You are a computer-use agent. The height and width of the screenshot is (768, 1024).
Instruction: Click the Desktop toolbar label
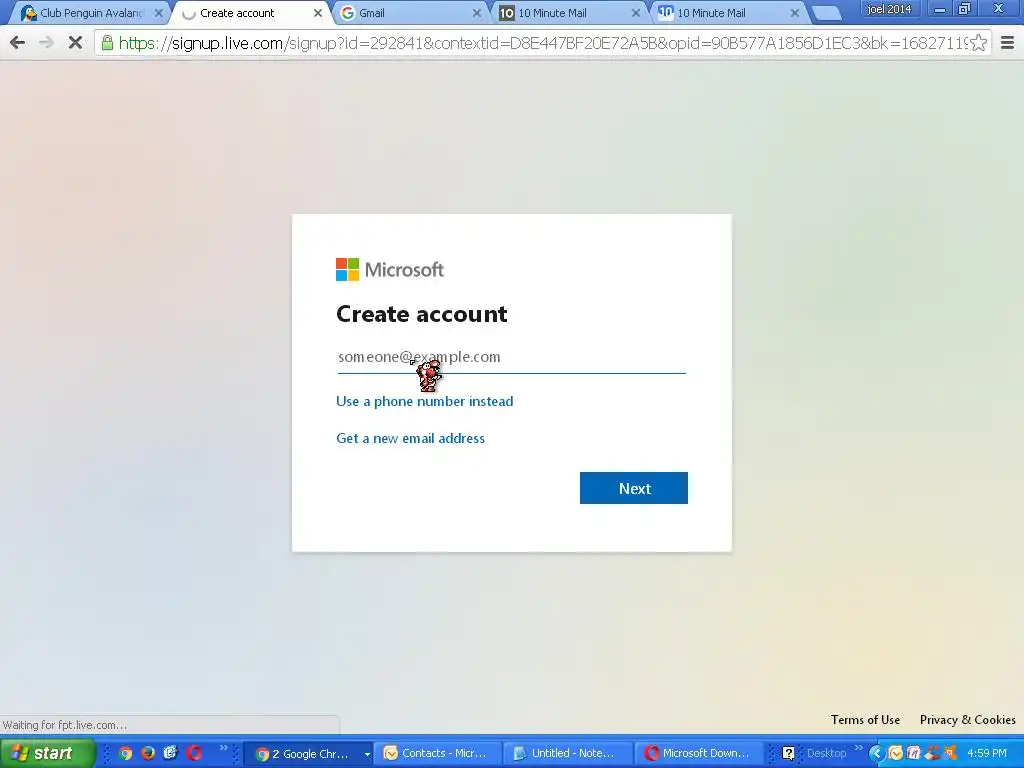click(826, 753)
